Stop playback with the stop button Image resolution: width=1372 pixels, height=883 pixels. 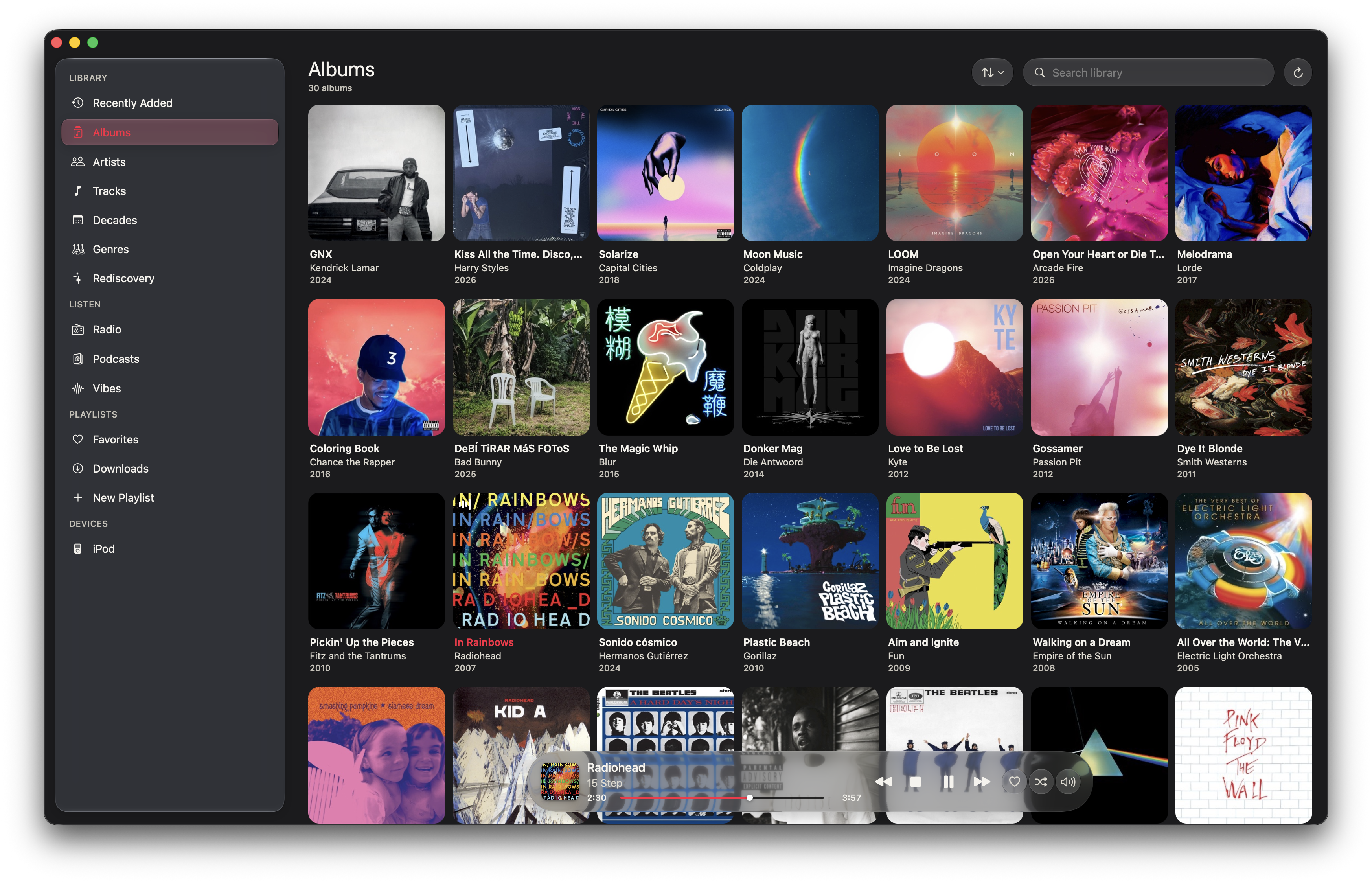coord(916,782)
